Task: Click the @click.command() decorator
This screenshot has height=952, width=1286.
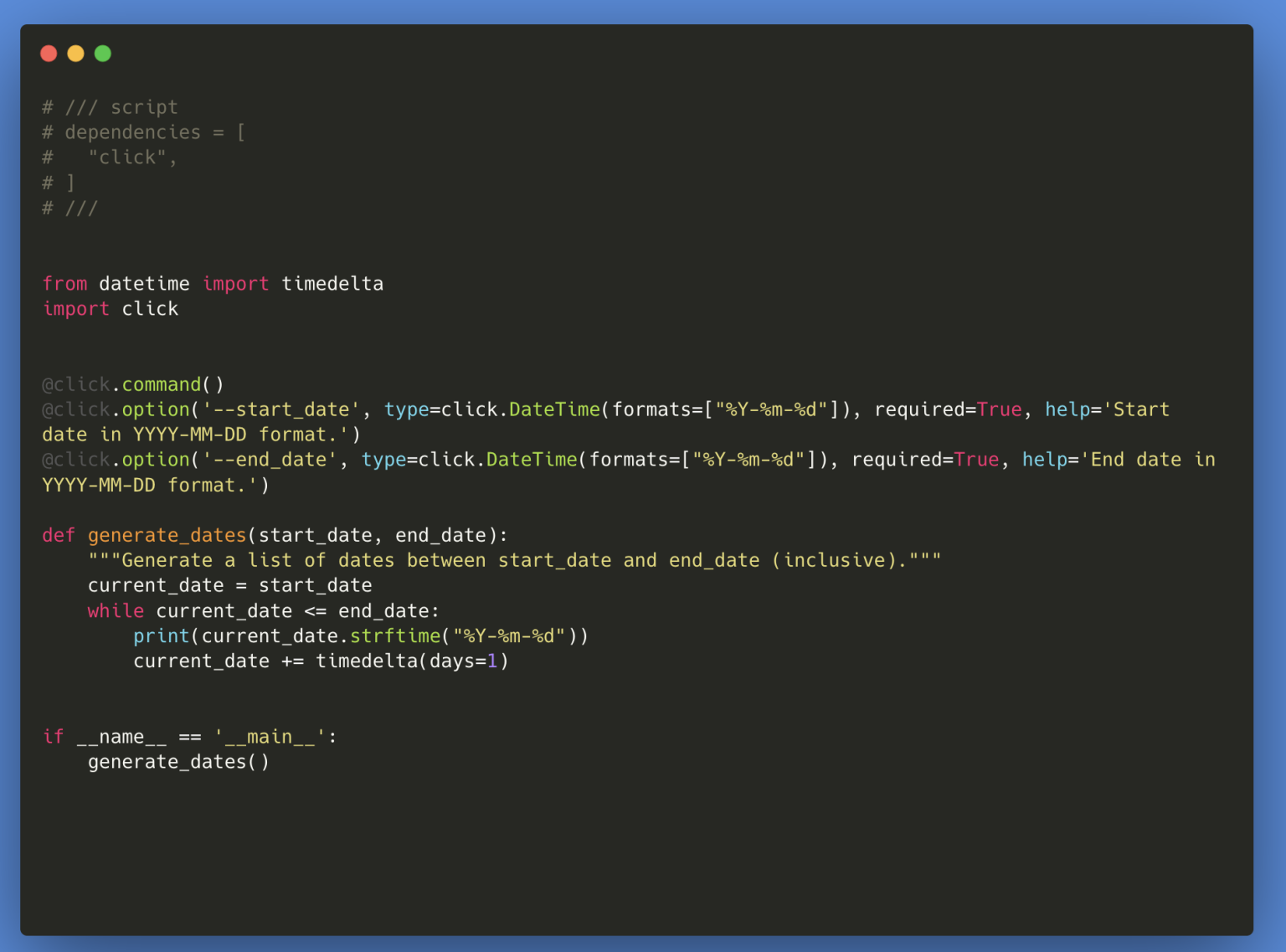Action: pos(133,384)
